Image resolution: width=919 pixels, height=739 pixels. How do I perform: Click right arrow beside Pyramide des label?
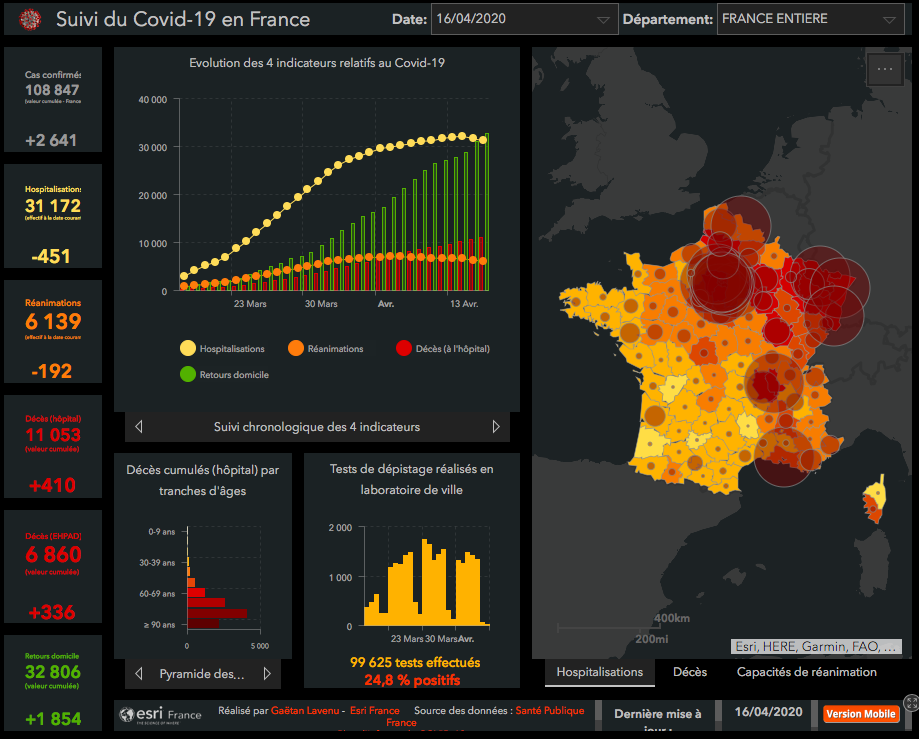[x=267, y=674]
